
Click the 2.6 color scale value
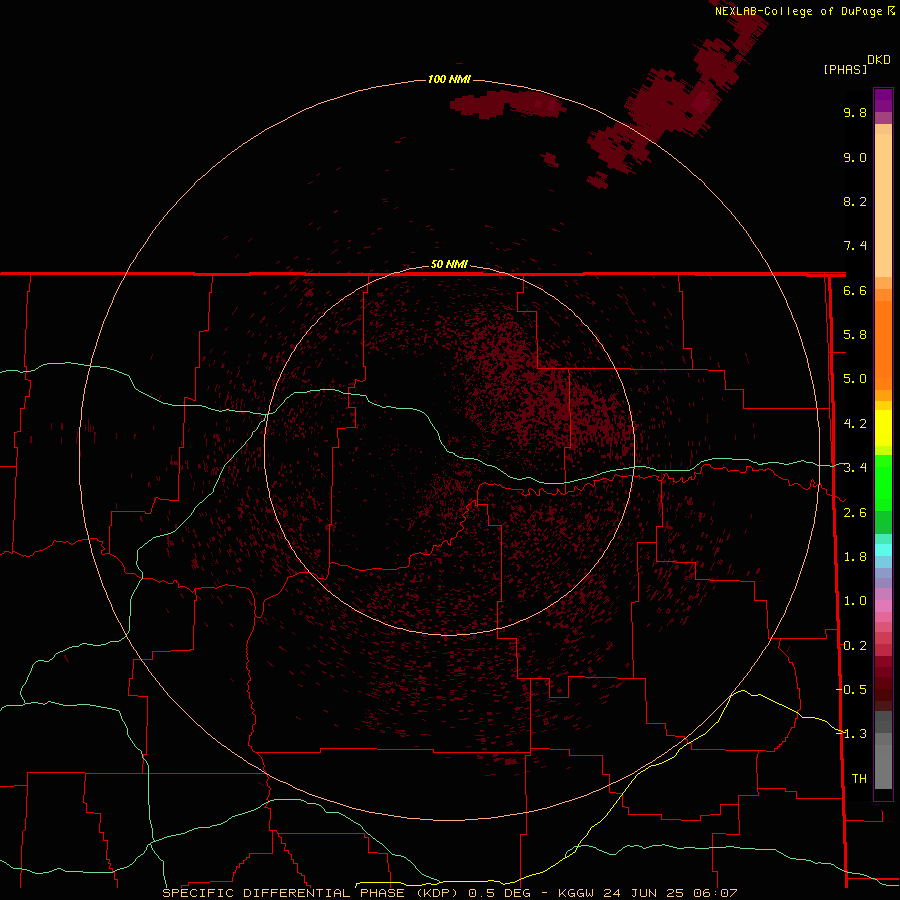[x=855, y=513]
